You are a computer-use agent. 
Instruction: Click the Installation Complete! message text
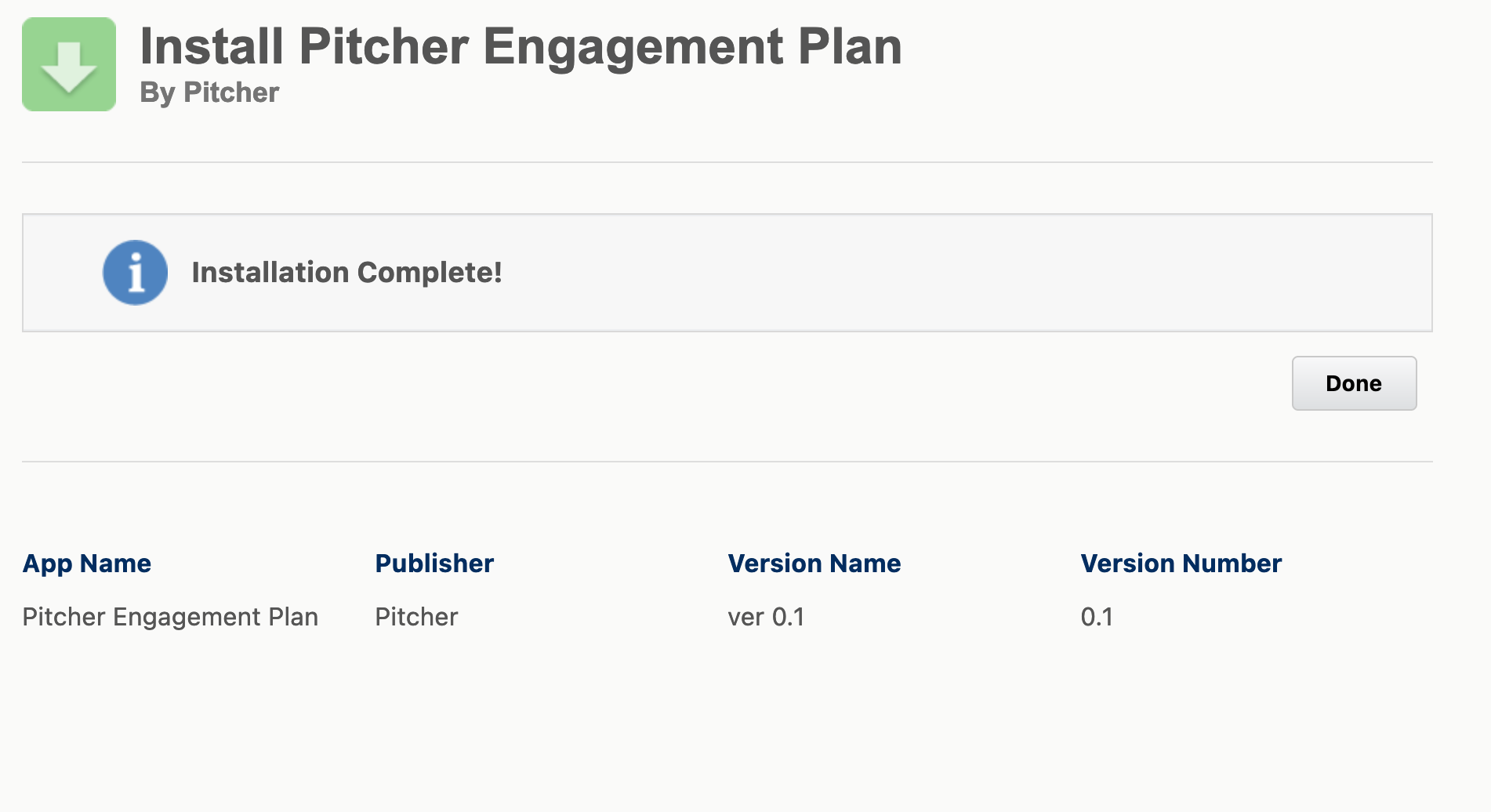[x=346, y=273]
